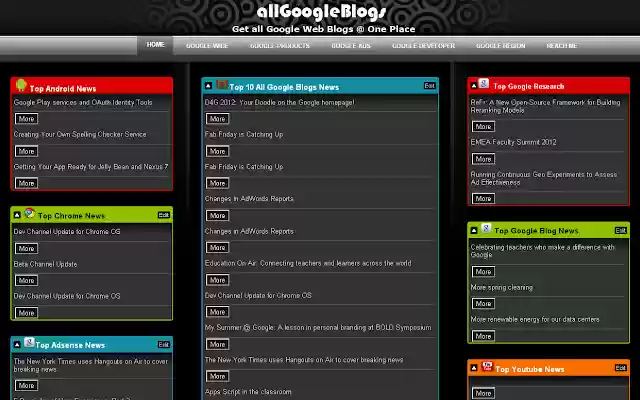Click More under Beta Channel Update
The width and height of the screenshot is (640, 400).
[27, 280]
